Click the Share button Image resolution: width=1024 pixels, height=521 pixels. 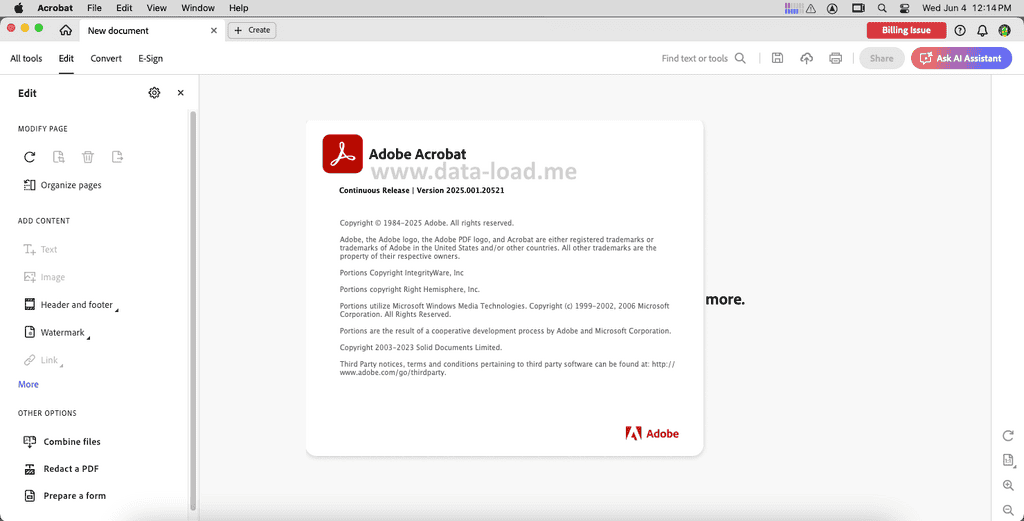coord(882,58)
